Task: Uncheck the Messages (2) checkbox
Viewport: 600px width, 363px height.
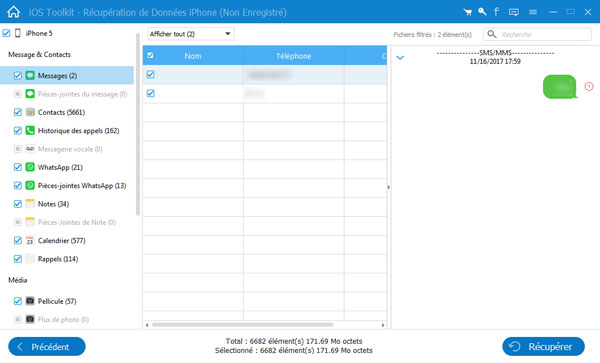Action: point(18,75)
